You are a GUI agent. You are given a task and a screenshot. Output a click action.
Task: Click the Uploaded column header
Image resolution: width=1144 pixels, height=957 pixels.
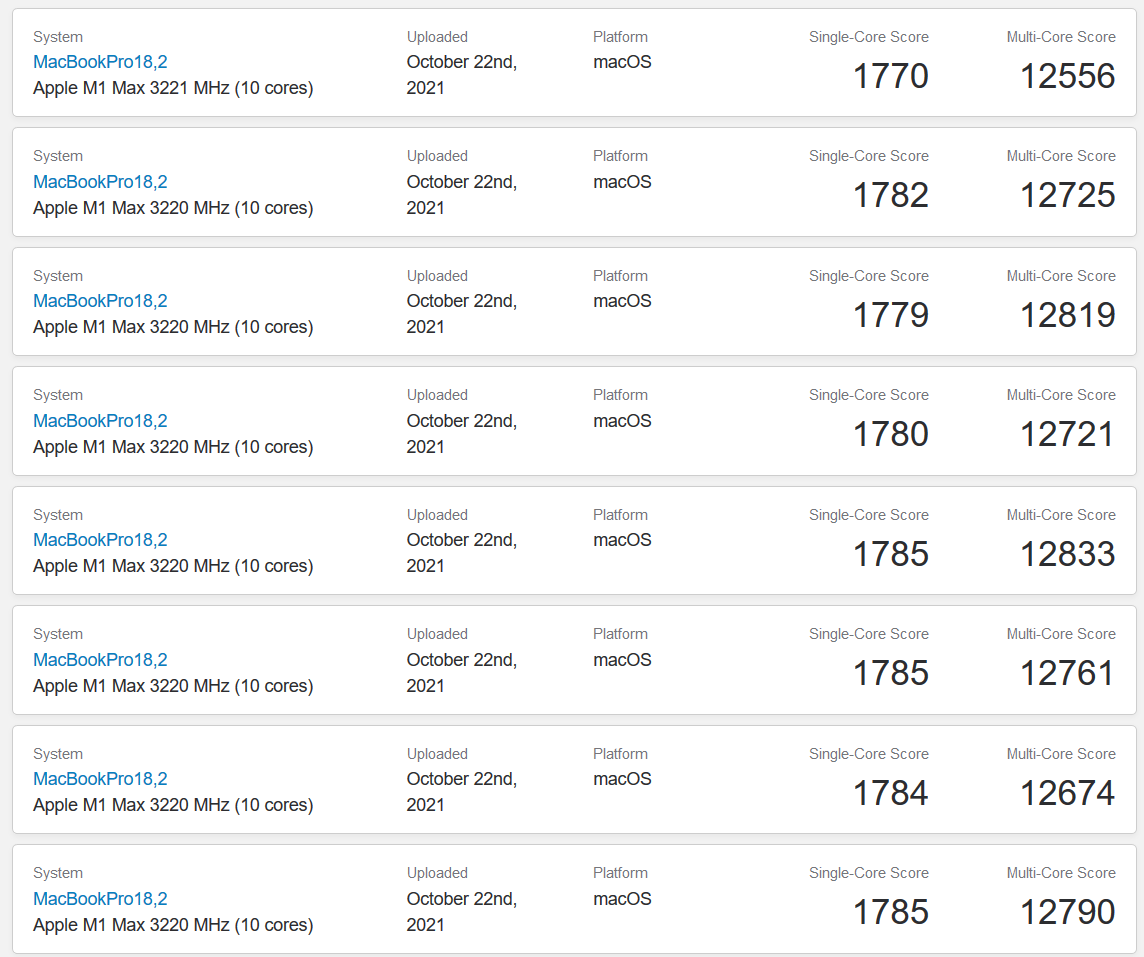[437, 36]
